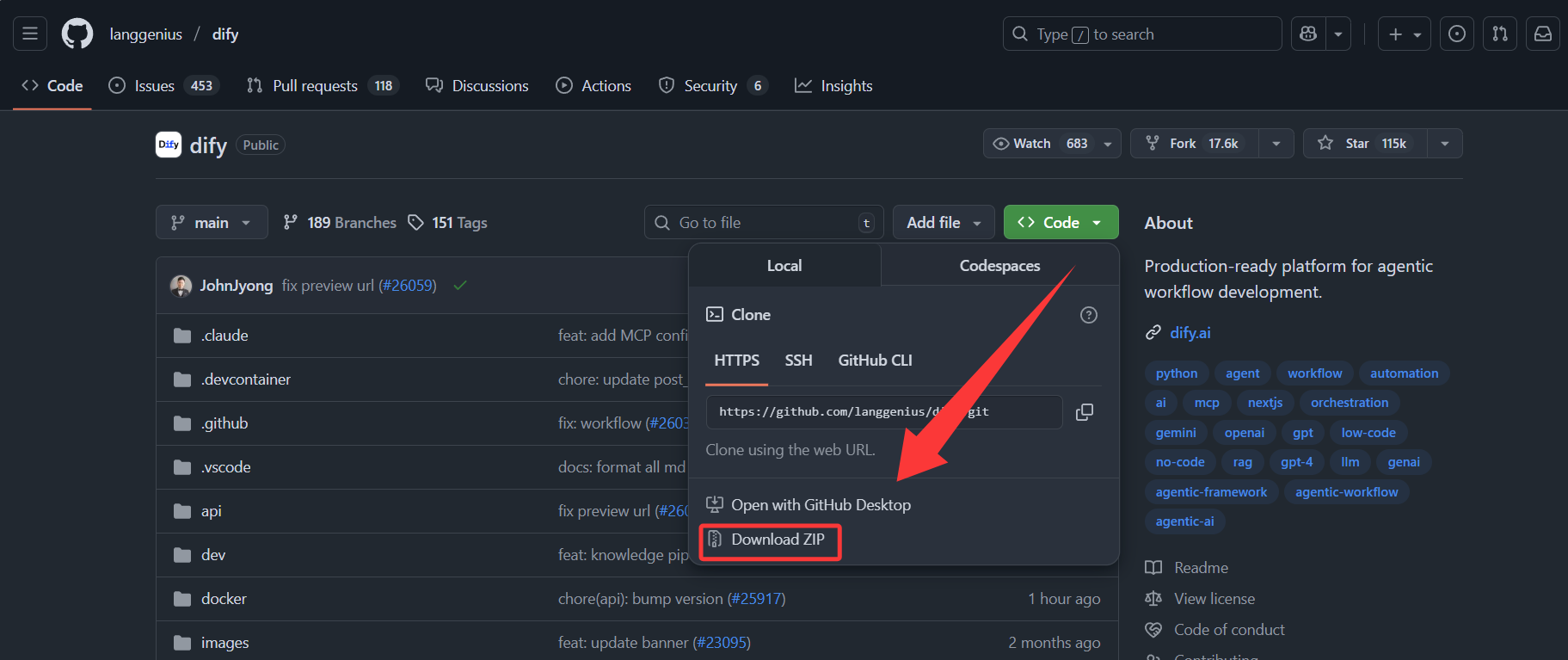Screen dimensions: 1568x660
Task: Select the SSH clone option
Action: [798, 361]
